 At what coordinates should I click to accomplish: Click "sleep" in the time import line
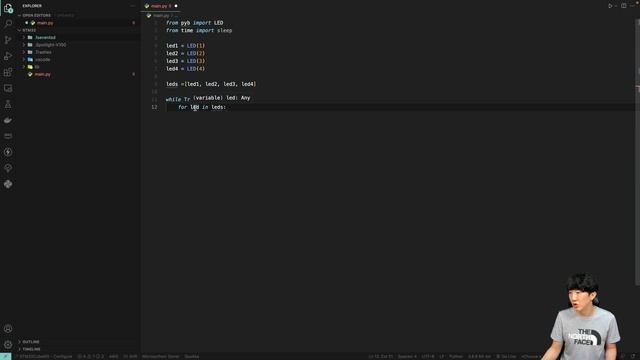pyautogui.click(x=224, y=30)
